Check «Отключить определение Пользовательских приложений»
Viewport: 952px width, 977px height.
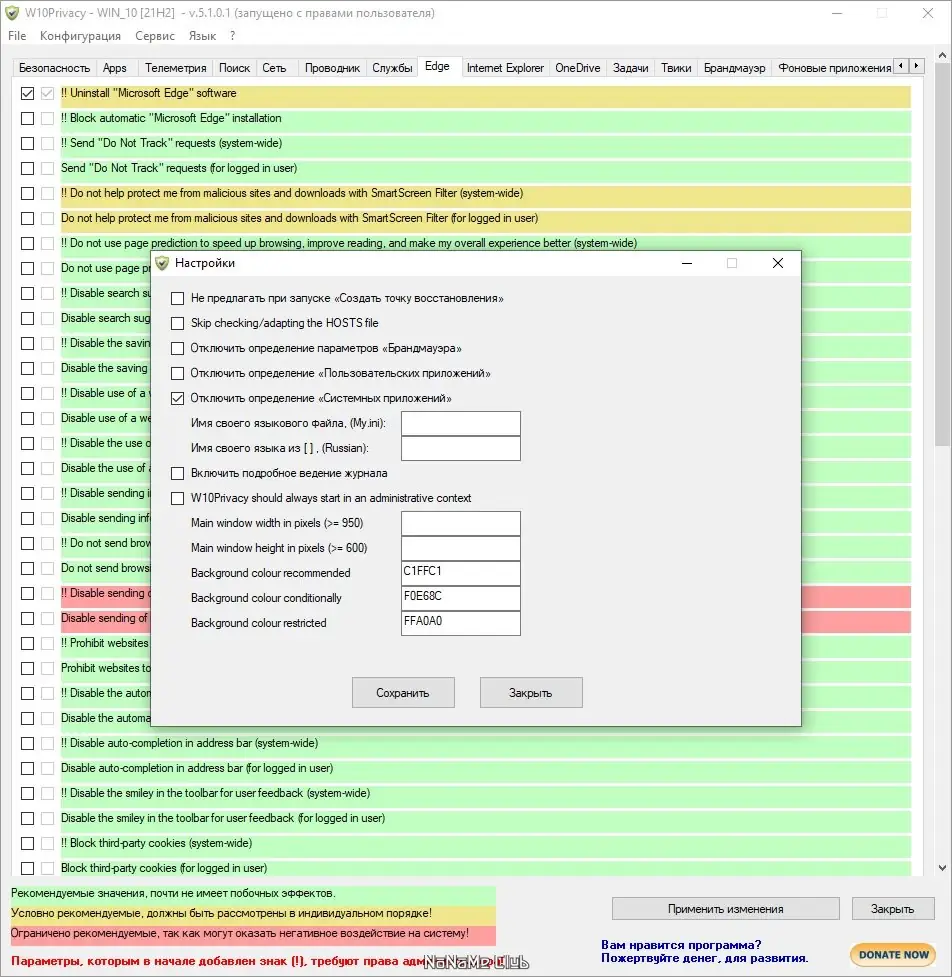click(178, 373)
